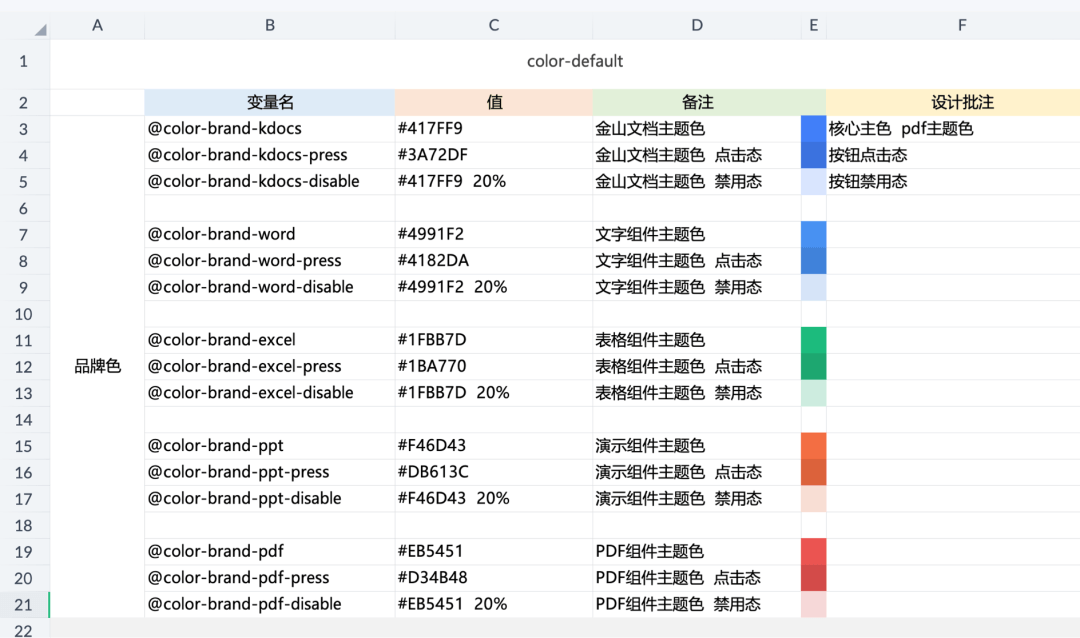Click the excel green #1FBB7D swatch
Viewport: 1080px width, 638px height.
point(813,340)
